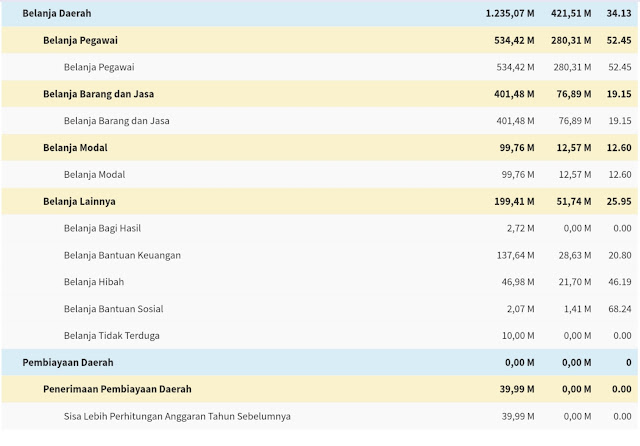Collapse the Belanja Lainnya group row
640x446 pixels.
(80, 202)
